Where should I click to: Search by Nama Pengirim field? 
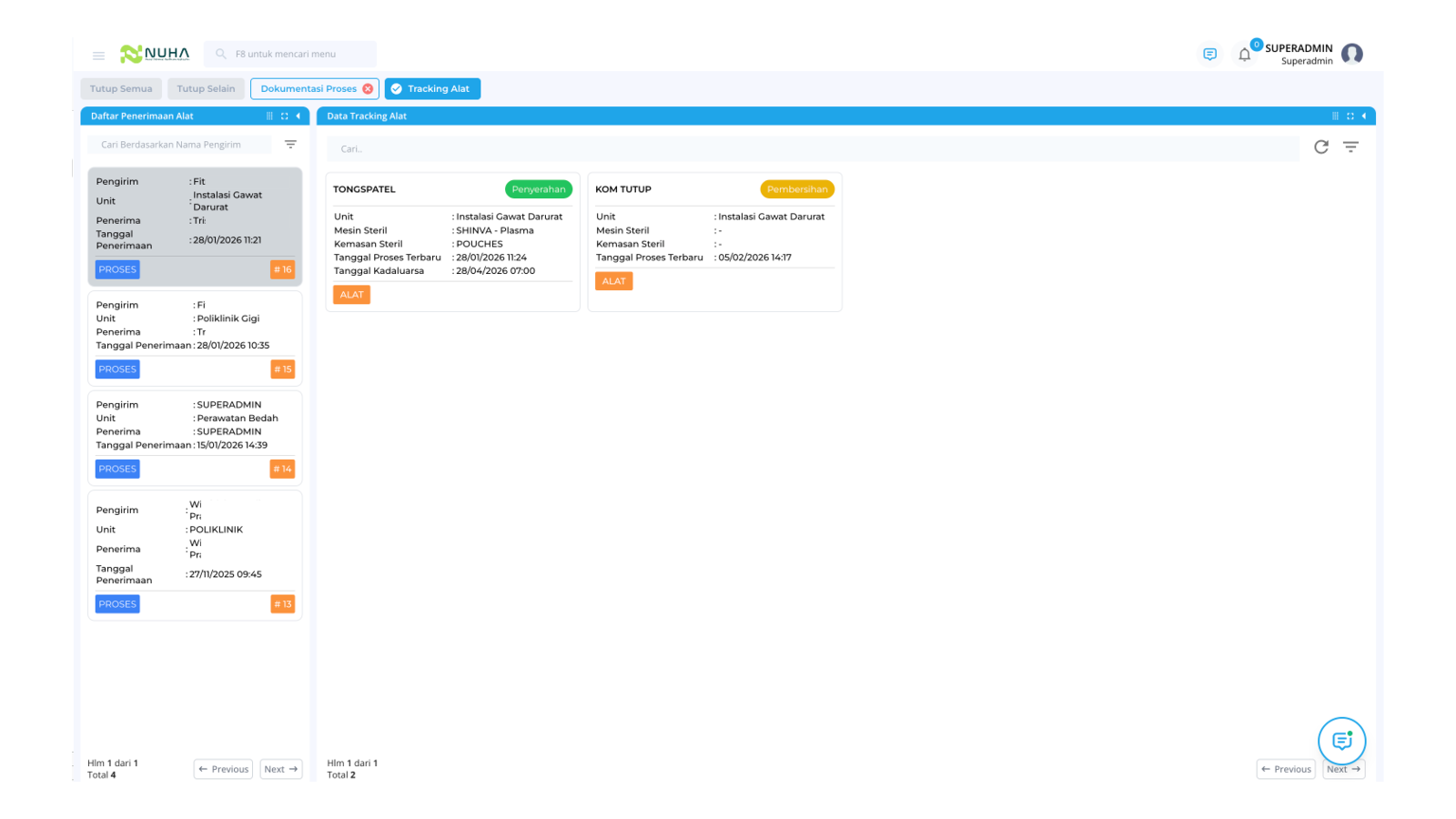tap(179, 145)
